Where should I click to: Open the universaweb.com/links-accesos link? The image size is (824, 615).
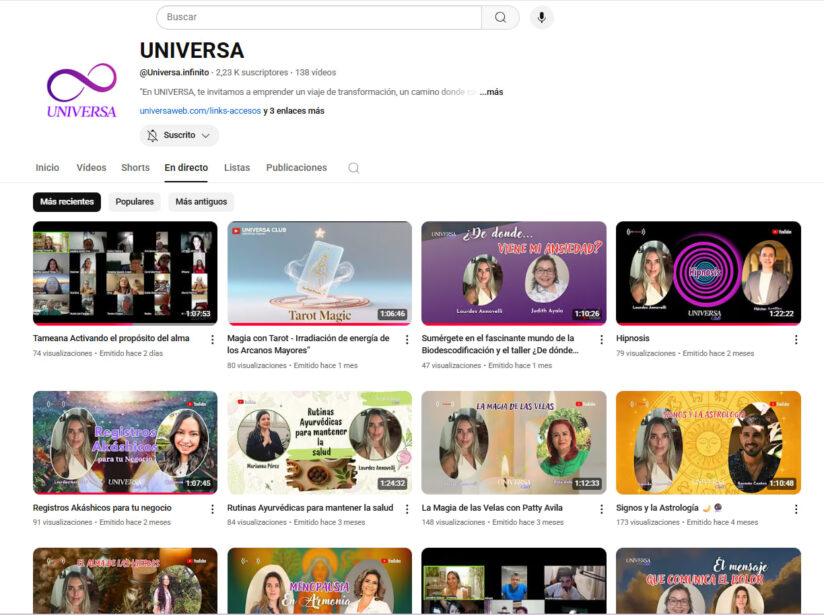[x=199, y=111]
